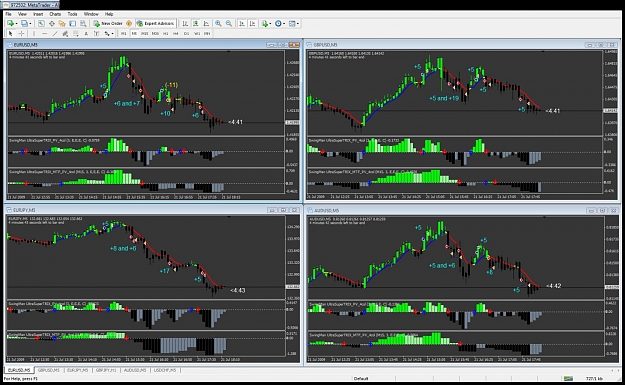Switch to the D1 timeframe
625x385 pixels.
pyautogui.click(x=186, y=33)
